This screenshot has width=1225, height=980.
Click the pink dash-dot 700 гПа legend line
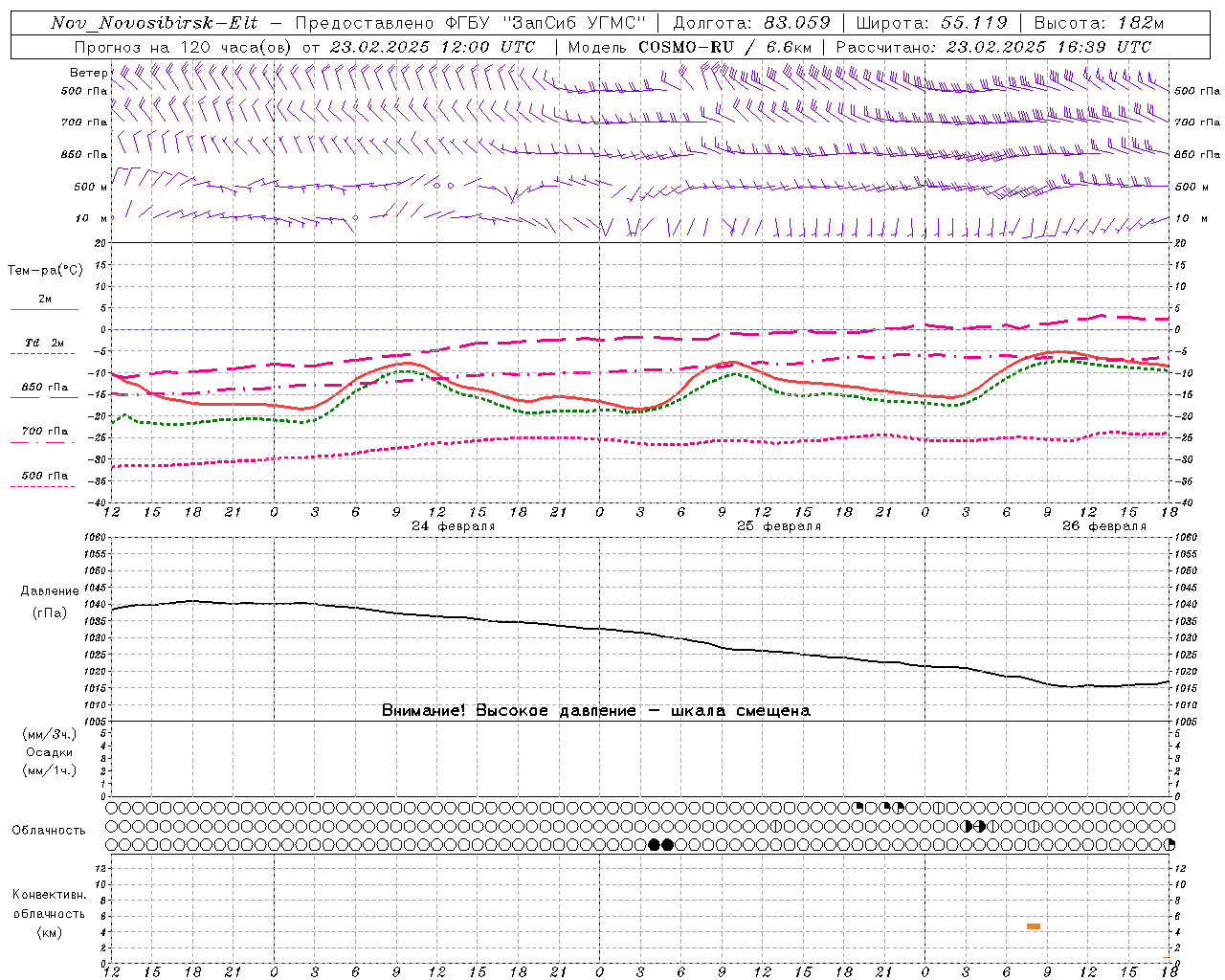point(43,442)
